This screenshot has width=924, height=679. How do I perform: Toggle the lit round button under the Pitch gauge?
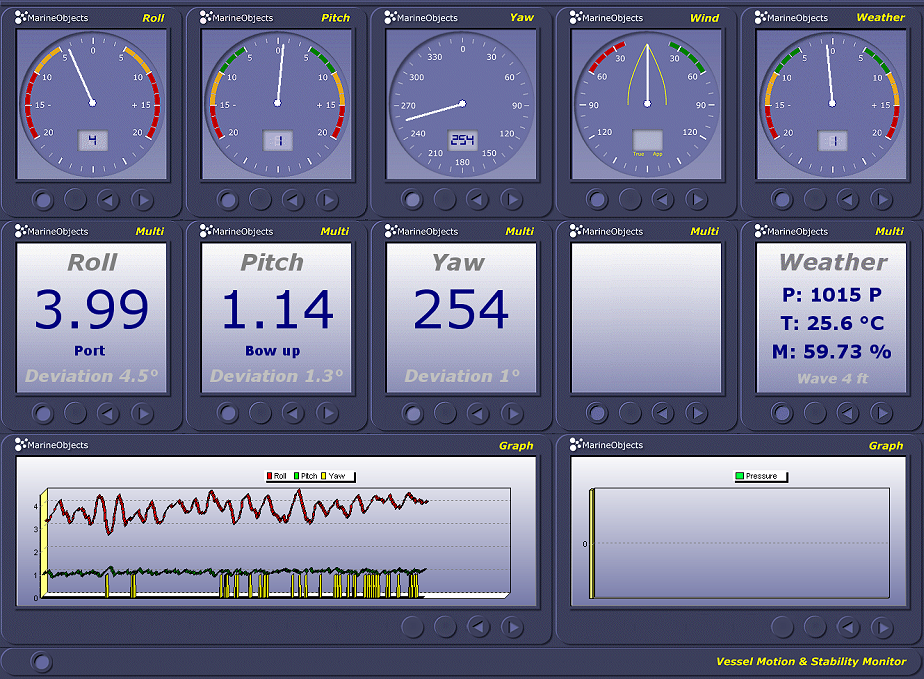pos(228,200)
